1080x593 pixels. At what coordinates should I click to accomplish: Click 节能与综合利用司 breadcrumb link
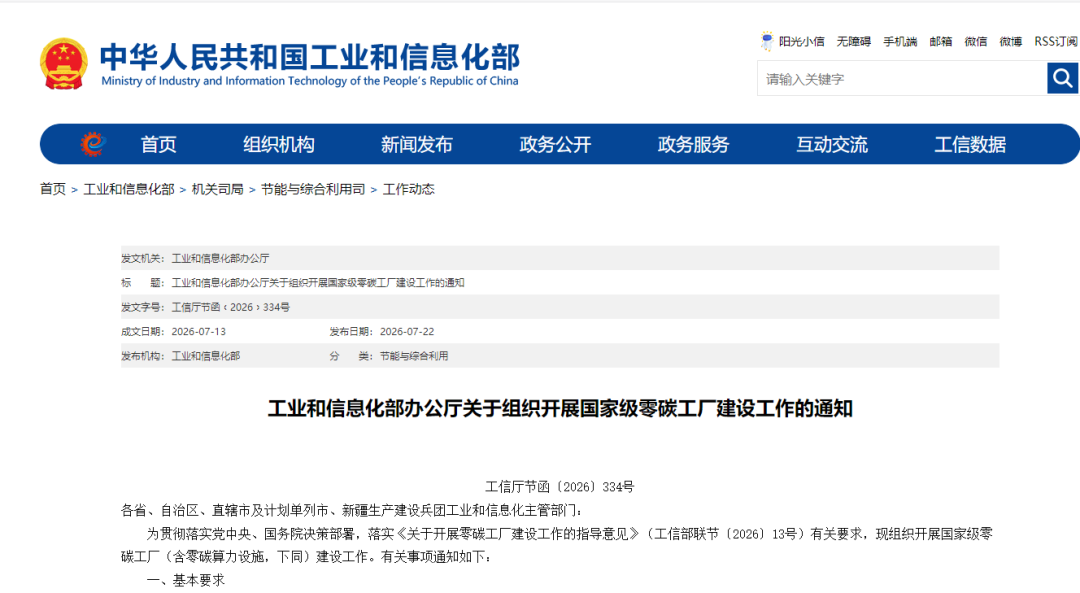[x=313, y=189]
